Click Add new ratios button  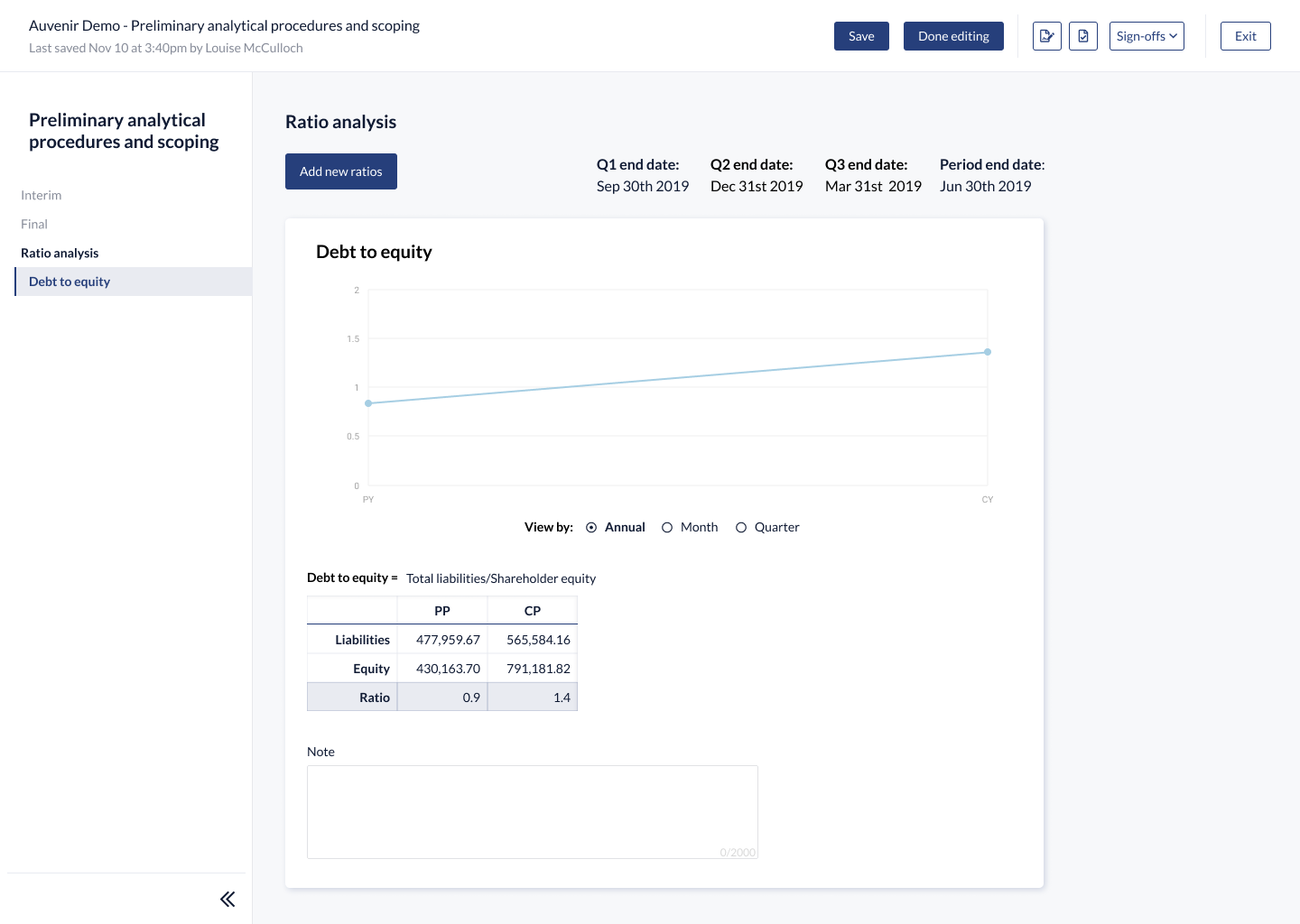341,171
